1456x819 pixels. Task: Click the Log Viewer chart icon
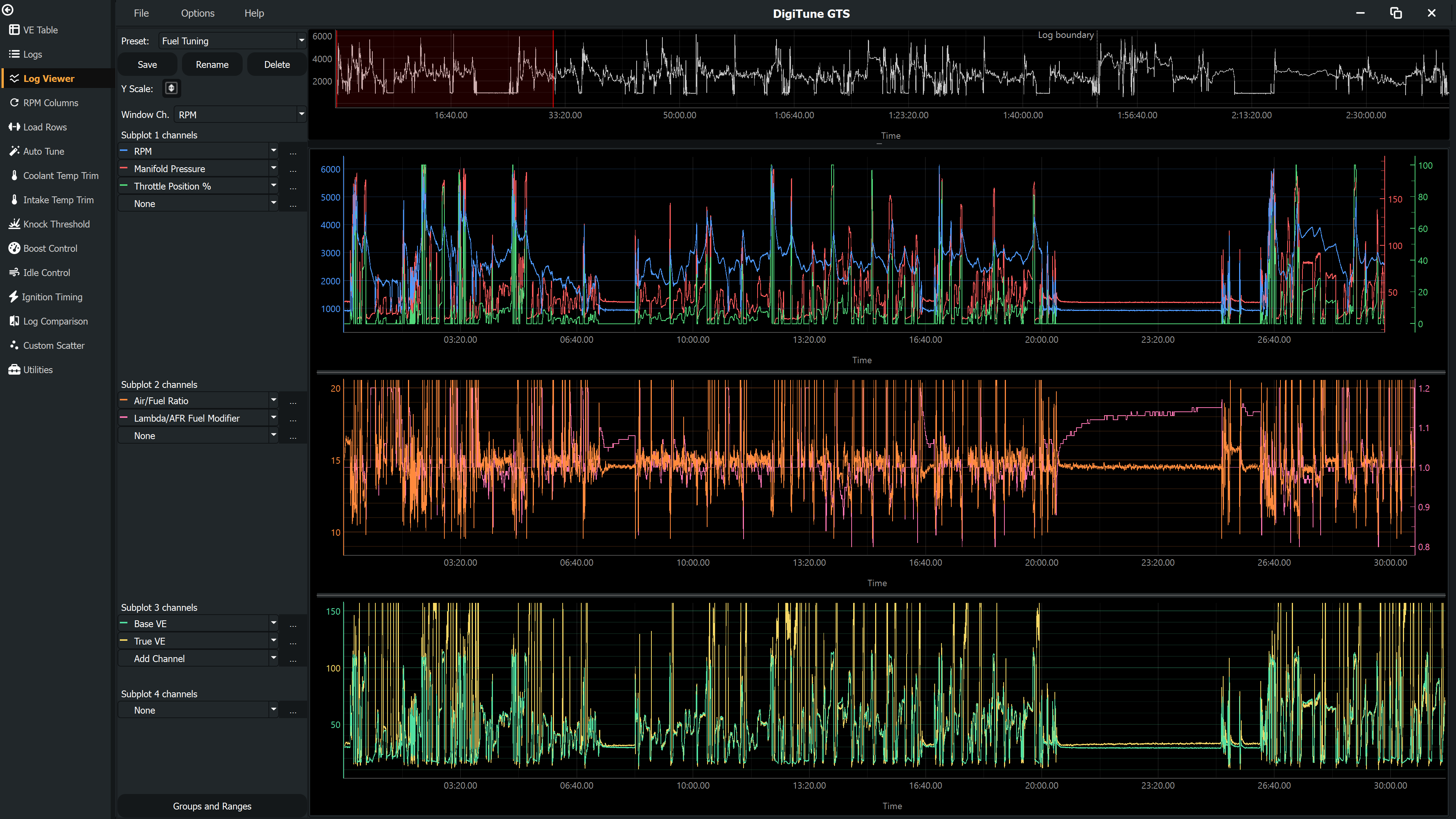[x=14, y=78]
